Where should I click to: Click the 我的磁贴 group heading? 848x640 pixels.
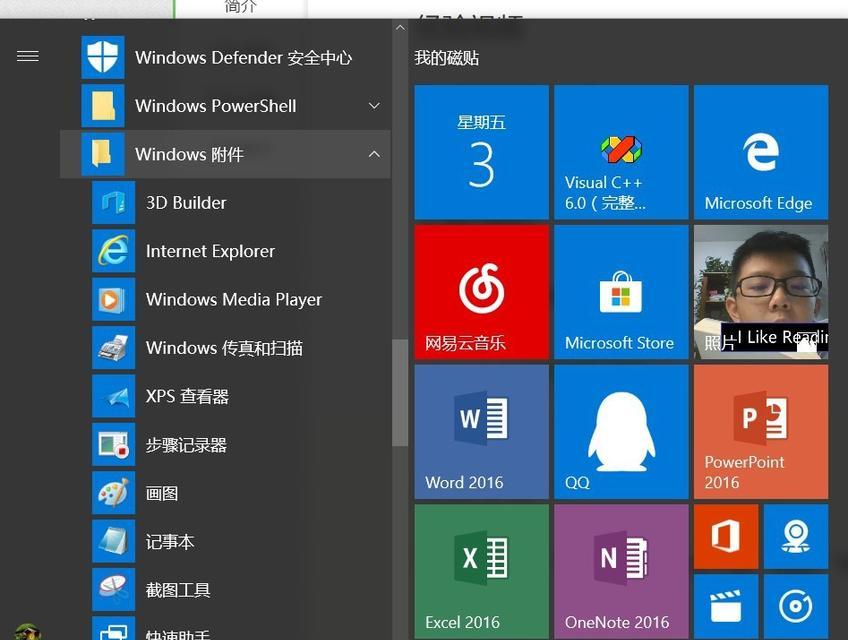tap(447, 58)
